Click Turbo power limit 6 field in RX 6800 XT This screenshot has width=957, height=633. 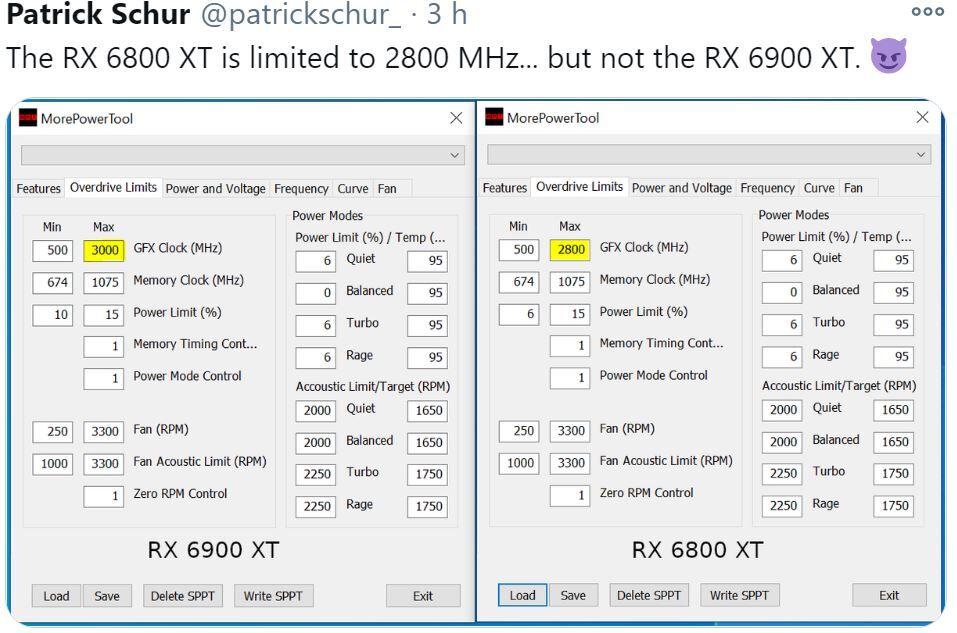point(782,324)
